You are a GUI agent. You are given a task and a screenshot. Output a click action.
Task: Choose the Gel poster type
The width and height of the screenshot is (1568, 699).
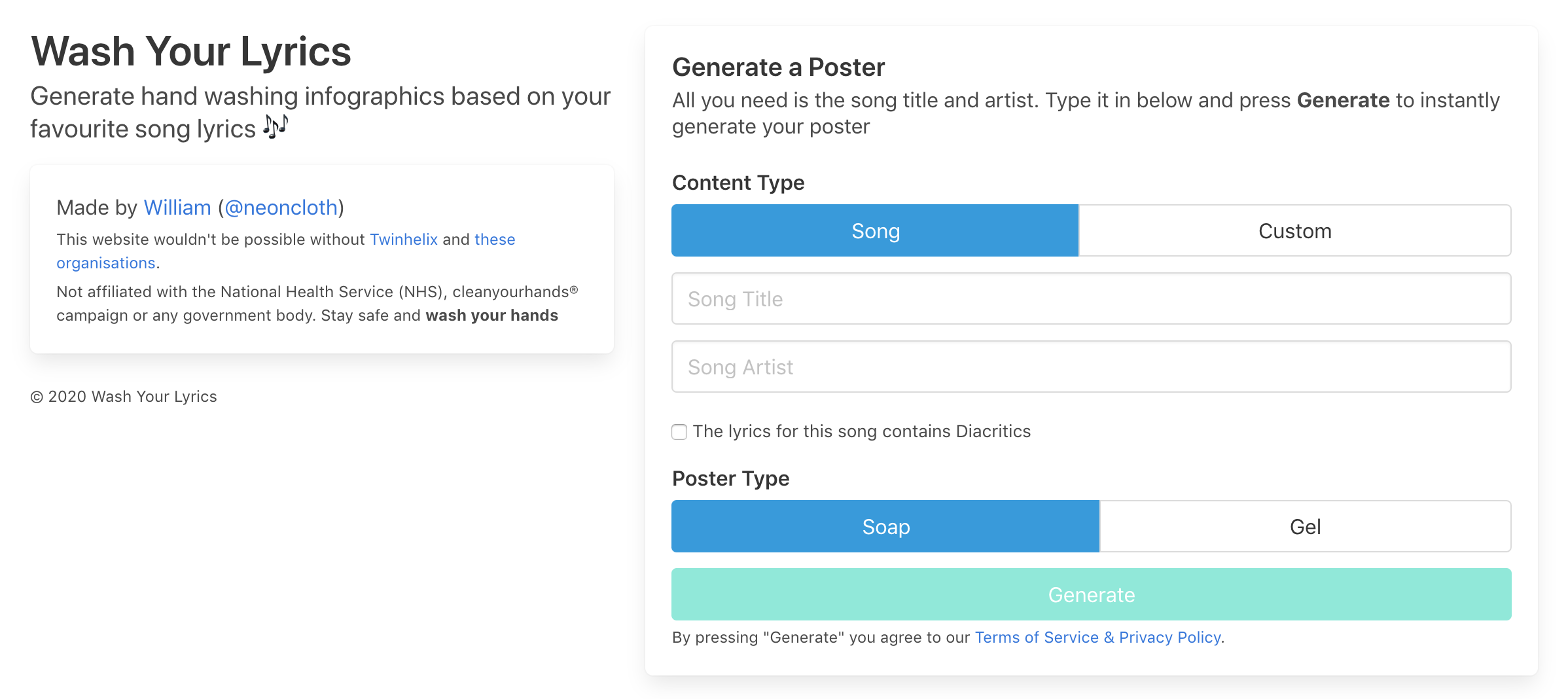(x=1305, y=527)
